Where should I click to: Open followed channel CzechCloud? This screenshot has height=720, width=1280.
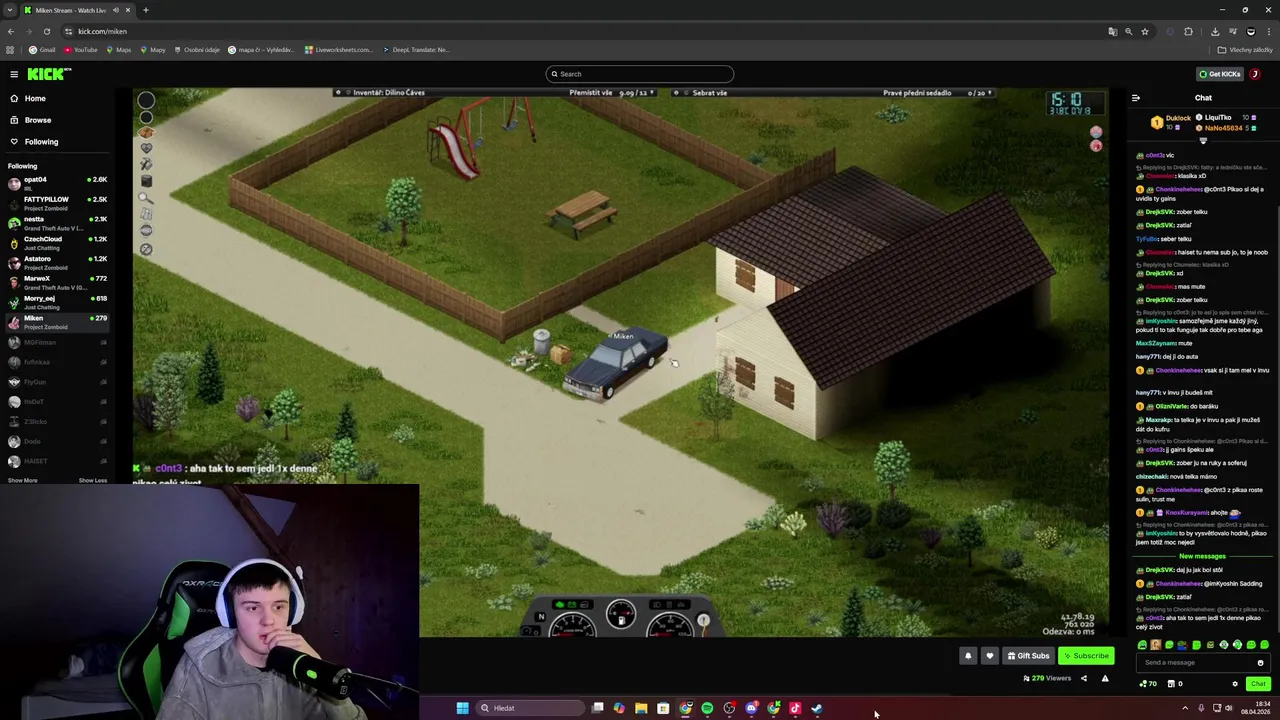coord(57,243)
